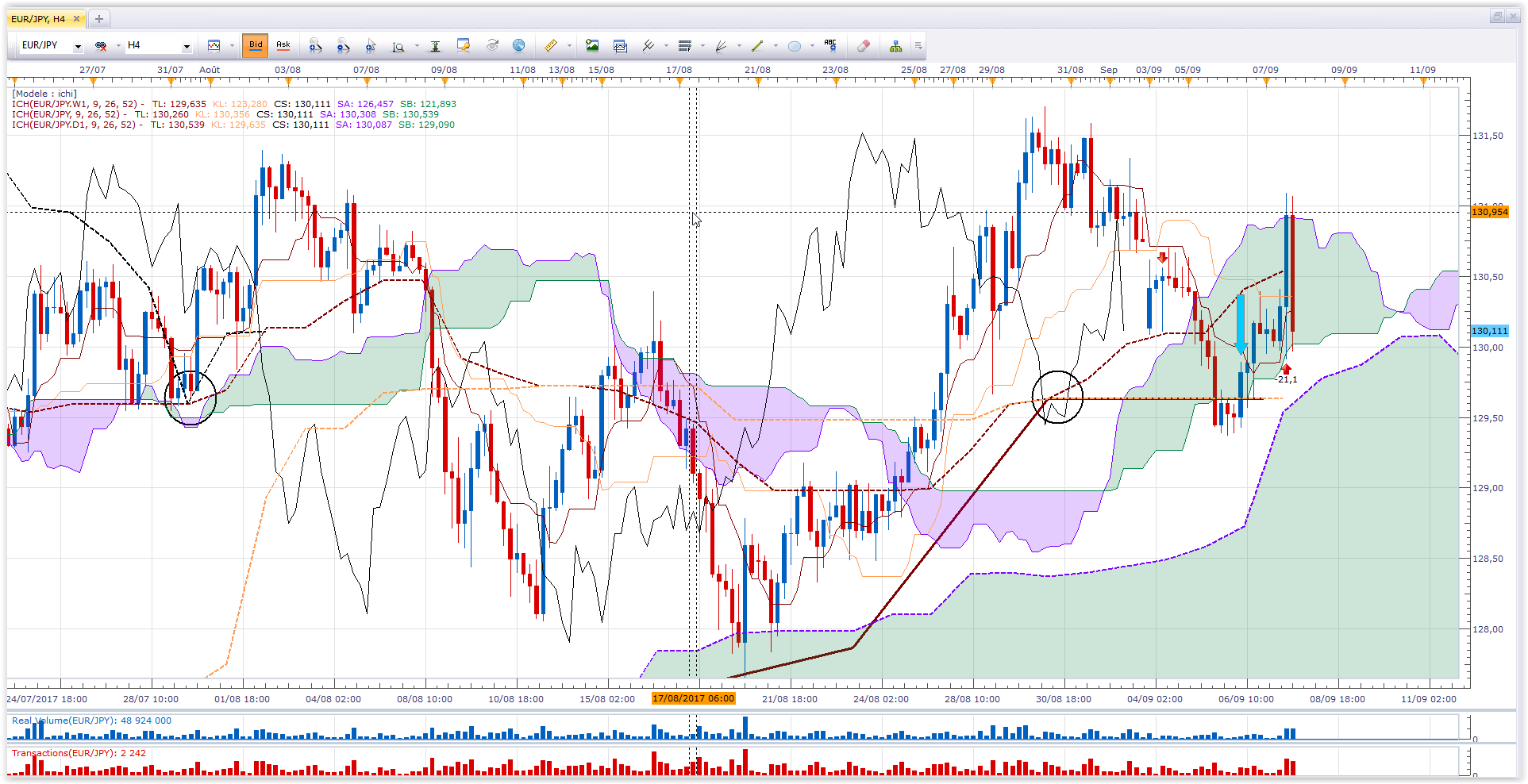Click the 131,50 price axis label
Screen dimensions: 1528x784
[1488, 136]
